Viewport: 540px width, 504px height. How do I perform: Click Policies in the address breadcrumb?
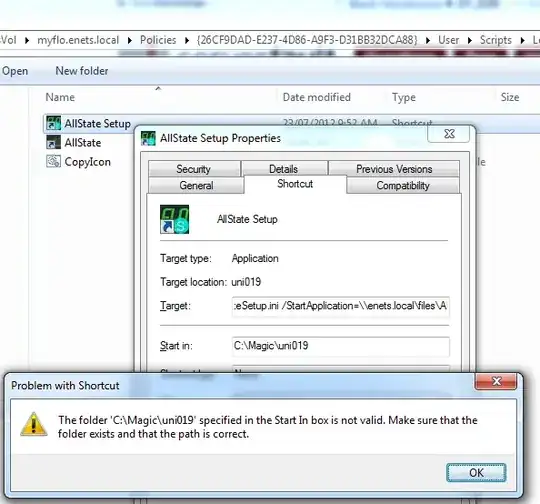point(158,40)
